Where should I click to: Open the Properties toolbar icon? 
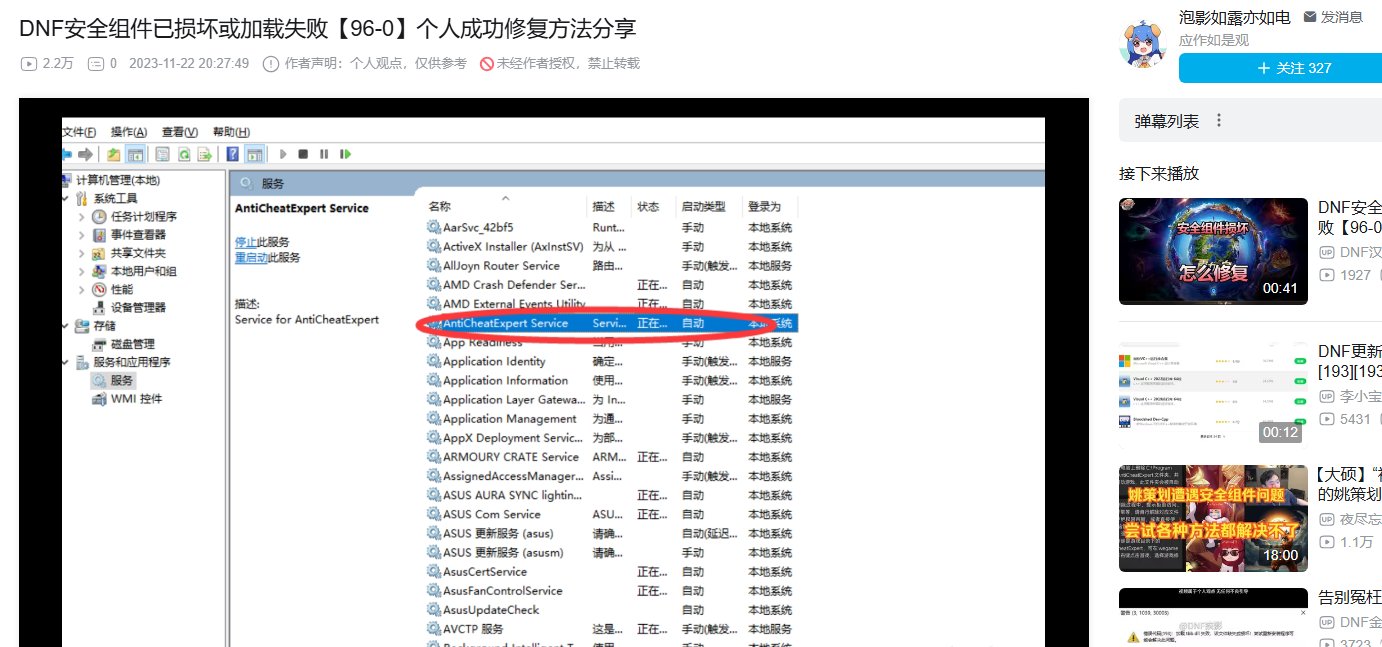pyautogui.click(x=162, y=154)
